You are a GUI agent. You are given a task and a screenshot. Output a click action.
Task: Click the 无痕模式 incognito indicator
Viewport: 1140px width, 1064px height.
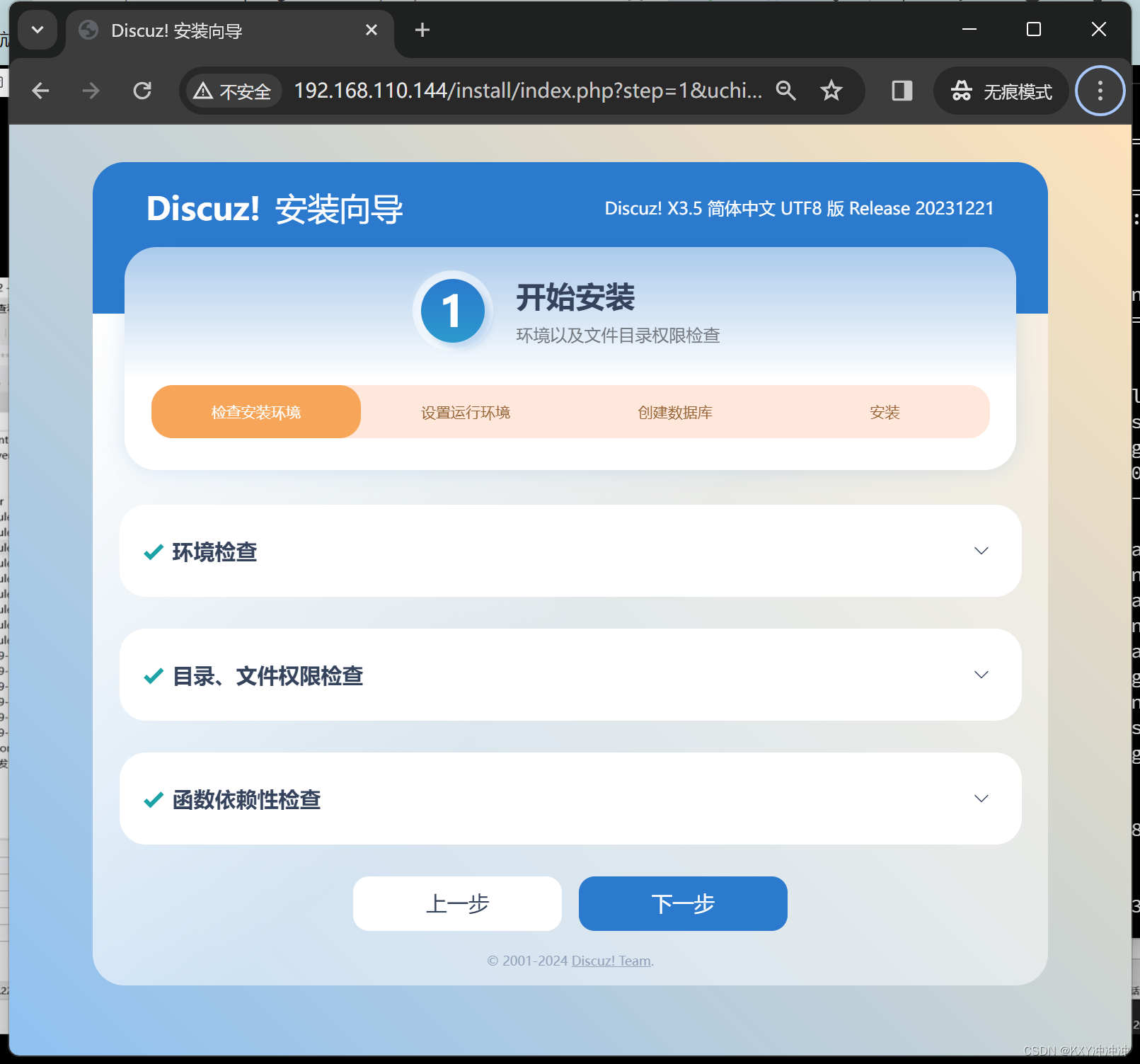tap(1001, 91)
